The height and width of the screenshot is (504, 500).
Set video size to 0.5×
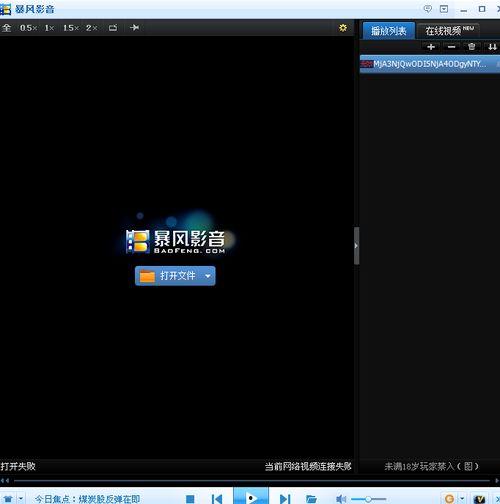tap(29, 28)
